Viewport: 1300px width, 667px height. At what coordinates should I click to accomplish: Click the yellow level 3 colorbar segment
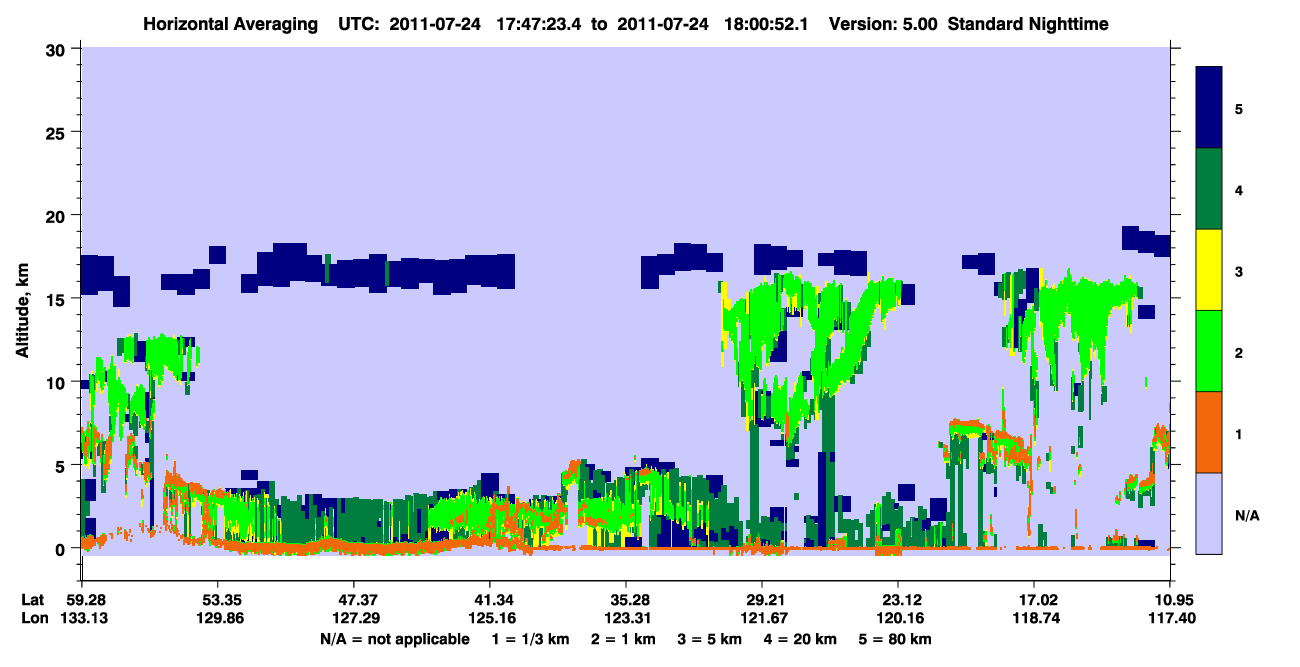(x=1209, y=270)
